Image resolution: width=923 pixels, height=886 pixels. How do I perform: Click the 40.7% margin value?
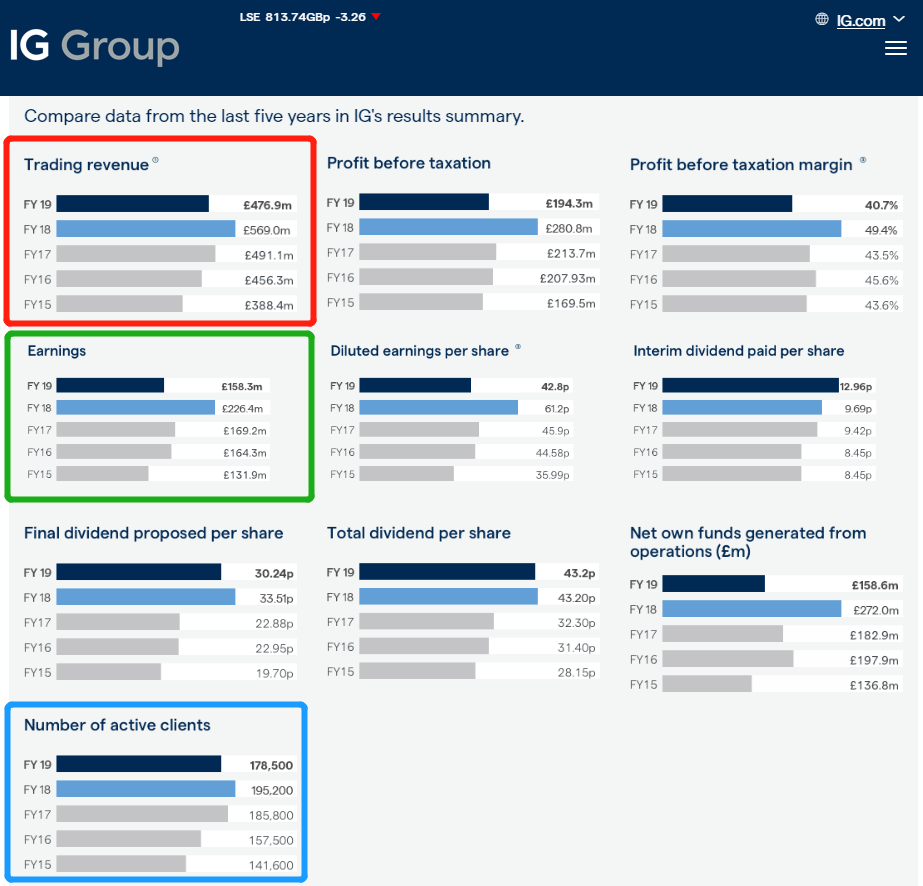(x=881, y=205)
